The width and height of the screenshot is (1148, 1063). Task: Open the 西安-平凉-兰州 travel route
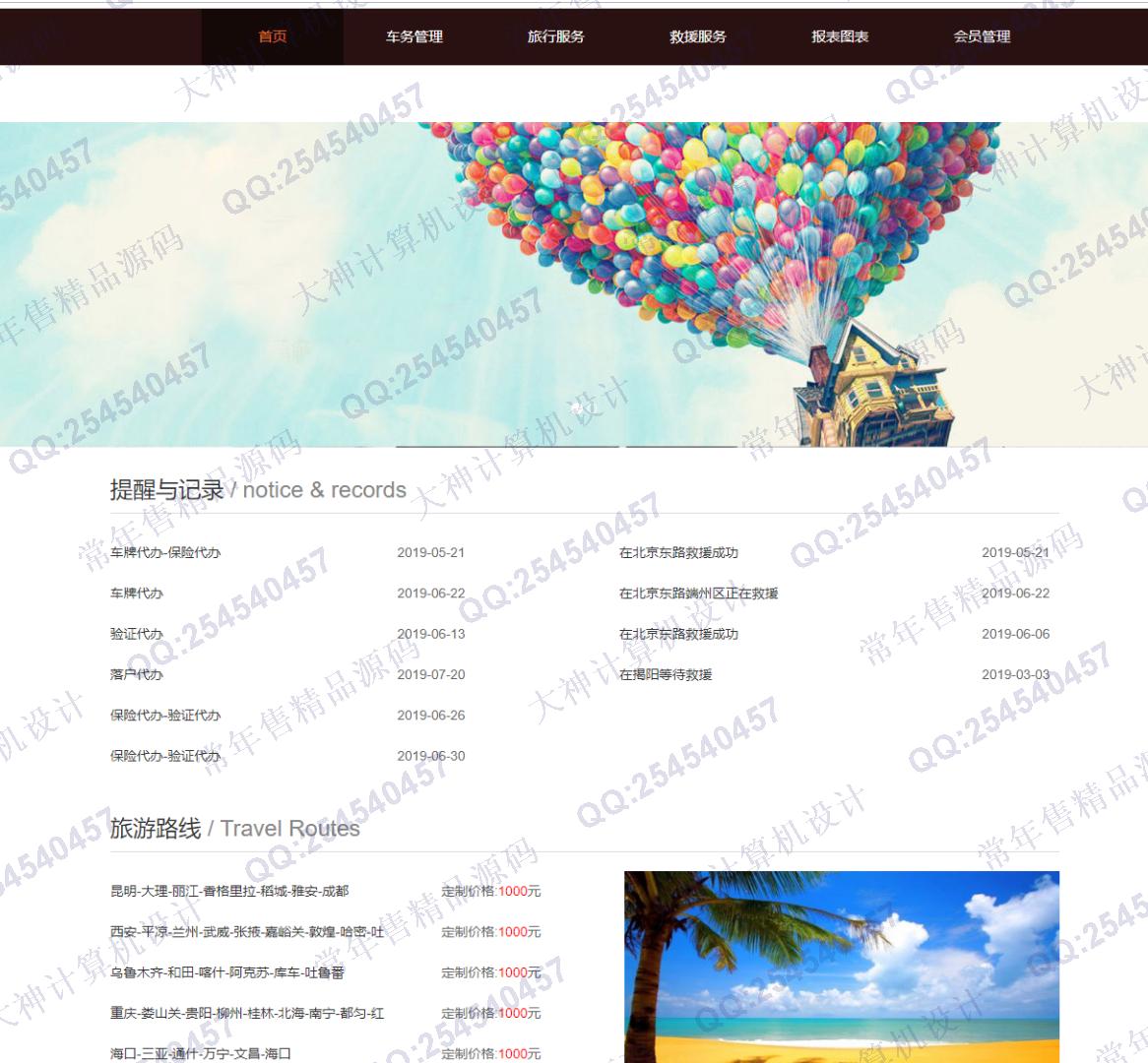point(247,932)
